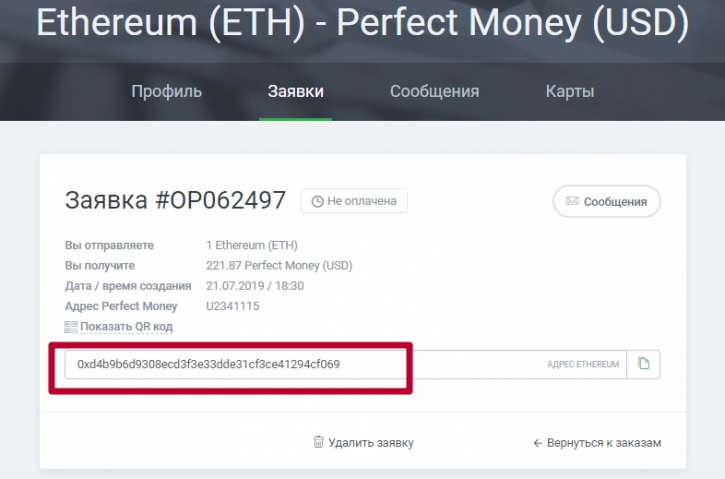Click the QR code icon
The width and height of the screenshot is (725, 479).
(71, 327)
